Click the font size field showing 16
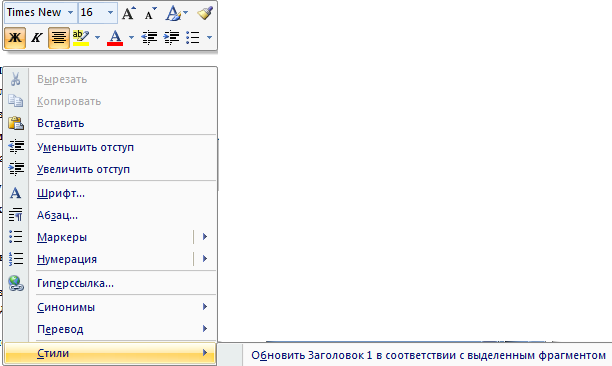 [92, 12]
